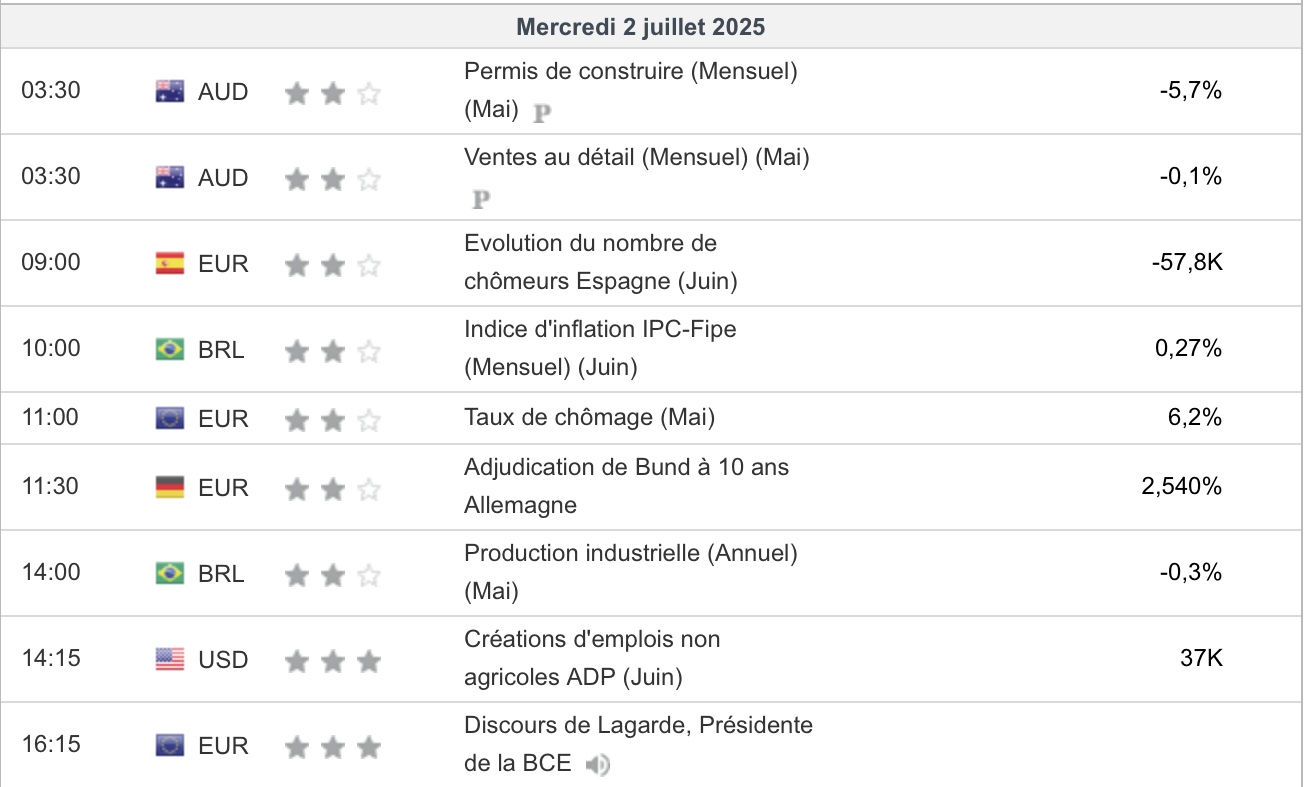Open Production industrielle (Annuel) event
Viewport: 1307px width, 787px height.
tap(630, 554)
